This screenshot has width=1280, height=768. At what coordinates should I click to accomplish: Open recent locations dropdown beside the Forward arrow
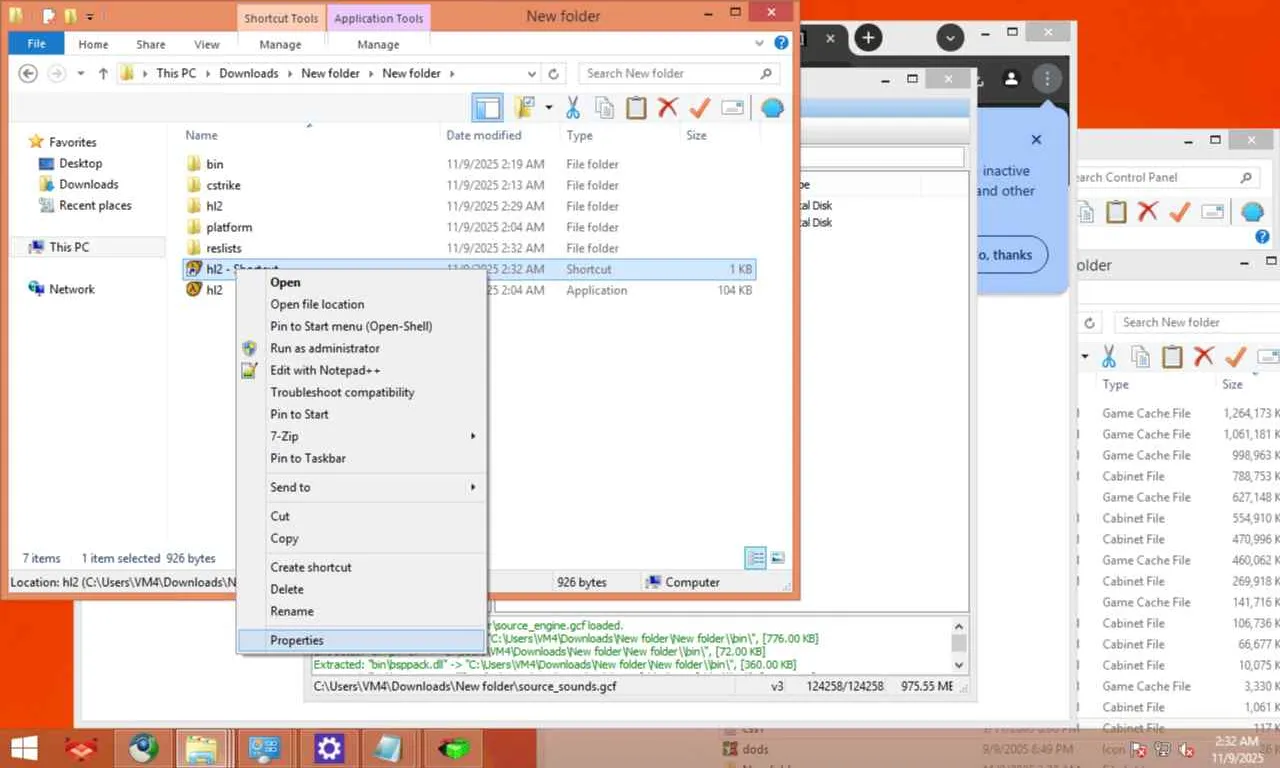[80, 74]
